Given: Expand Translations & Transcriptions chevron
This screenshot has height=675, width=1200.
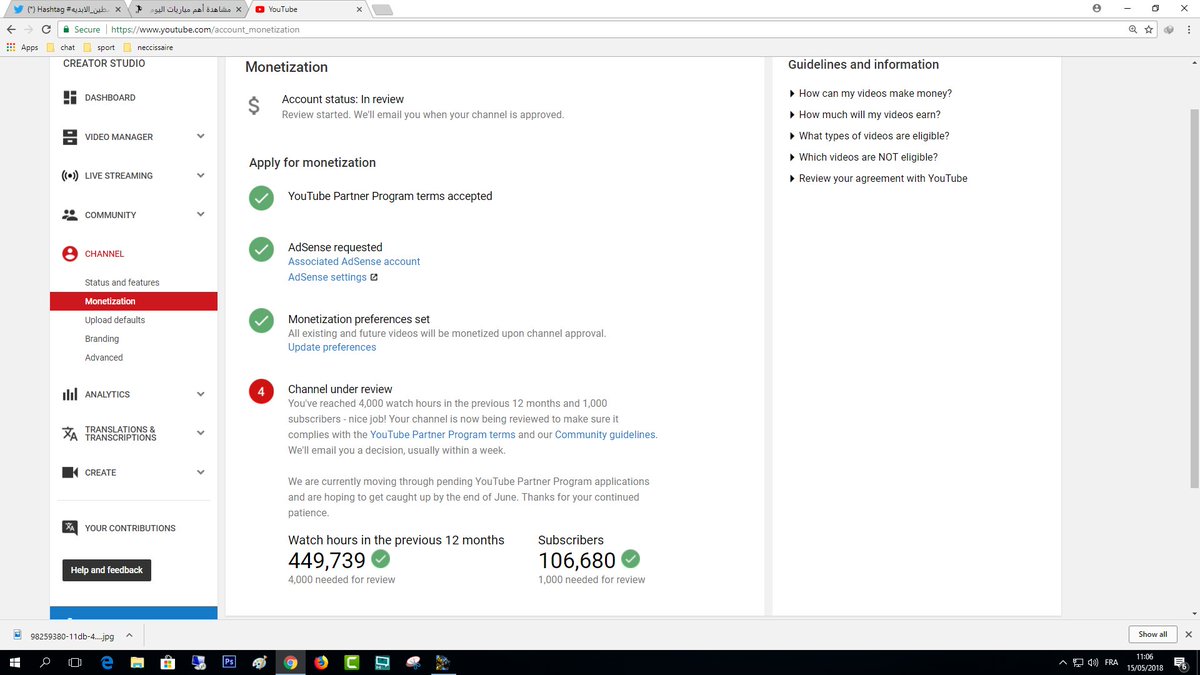Looking at the screenshot, I should 200,433.
